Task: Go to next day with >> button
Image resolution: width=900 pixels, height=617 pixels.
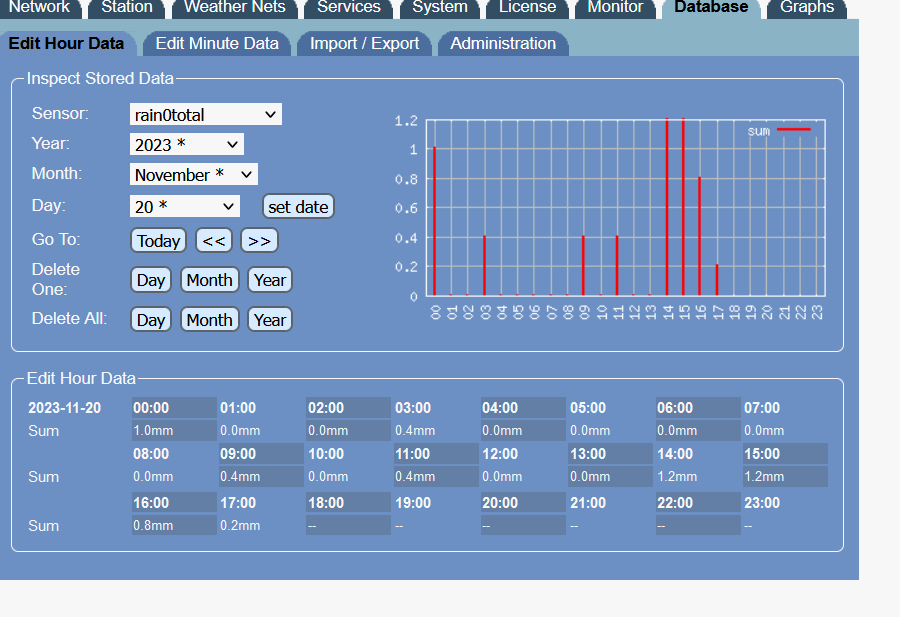Action: 258,240
